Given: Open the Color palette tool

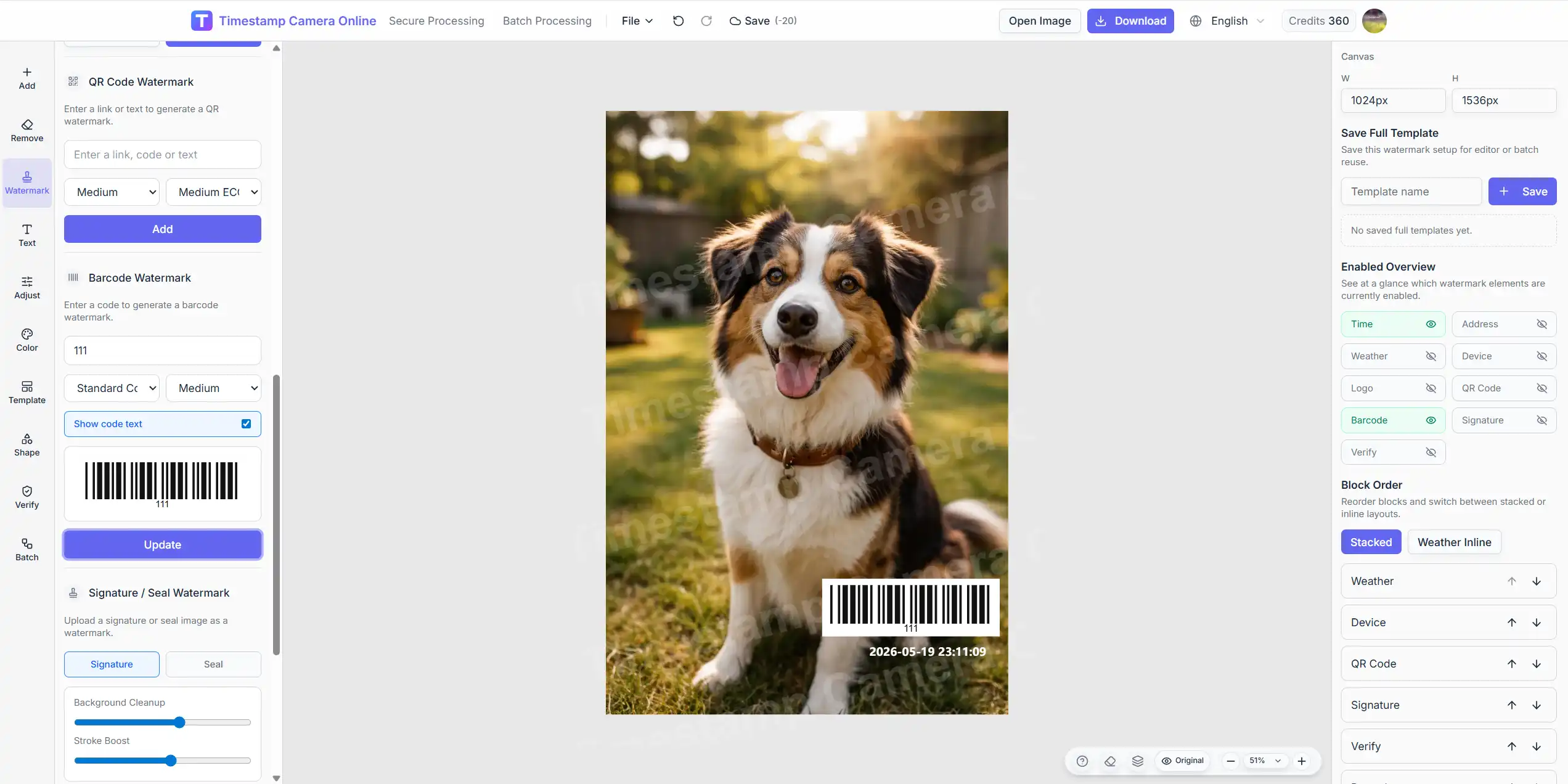Looking at the screenshot, I should pos(27,340).
